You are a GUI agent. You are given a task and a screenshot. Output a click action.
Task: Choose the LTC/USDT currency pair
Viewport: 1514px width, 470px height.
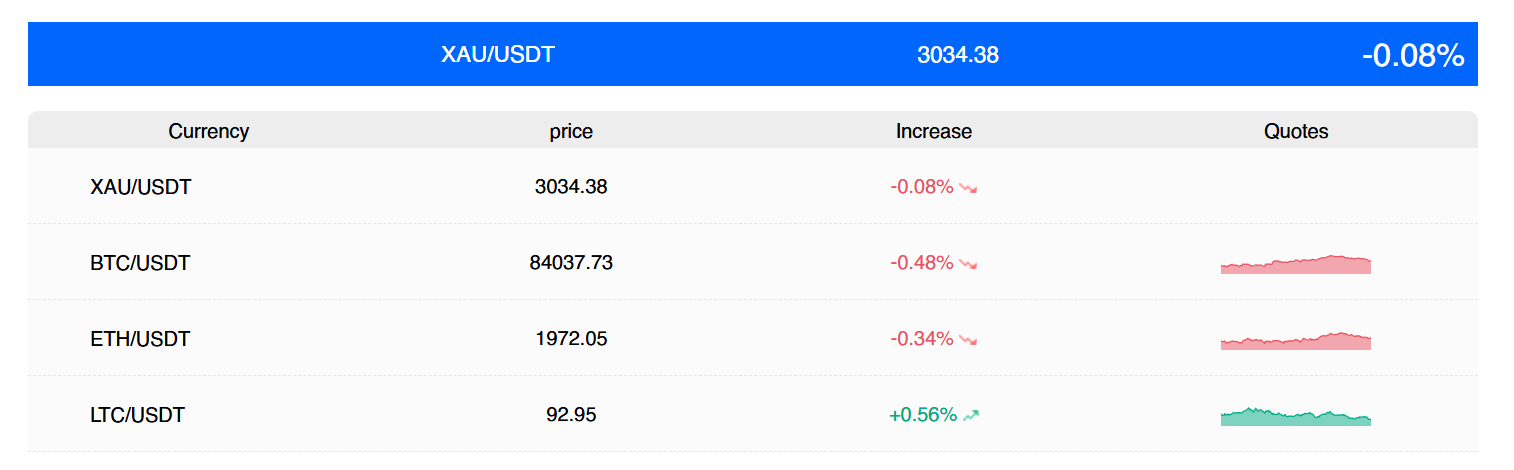(x=138, y=415)
